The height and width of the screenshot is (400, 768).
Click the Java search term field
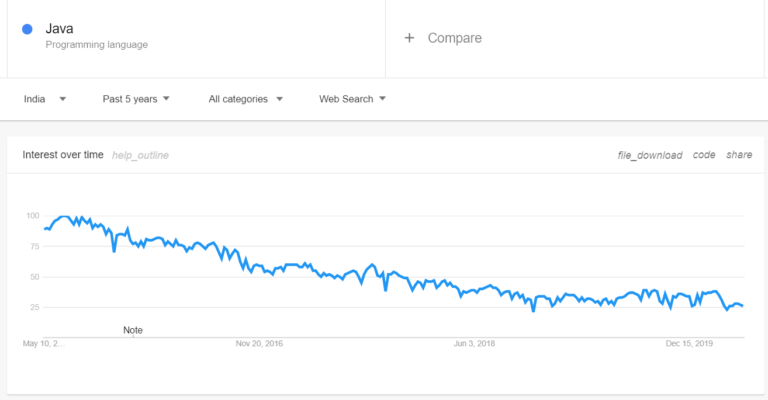coord(60,29)
